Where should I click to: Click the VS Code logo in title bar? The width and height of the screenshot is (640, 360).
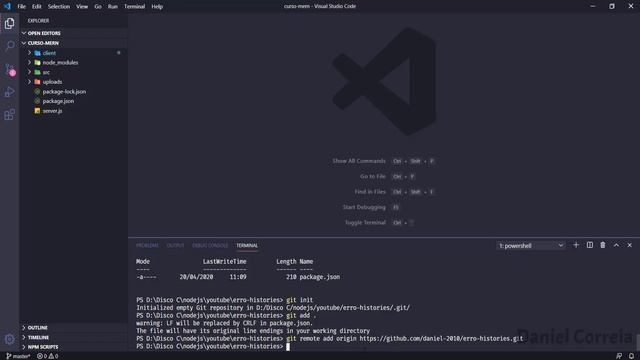(x=7, y=6)
